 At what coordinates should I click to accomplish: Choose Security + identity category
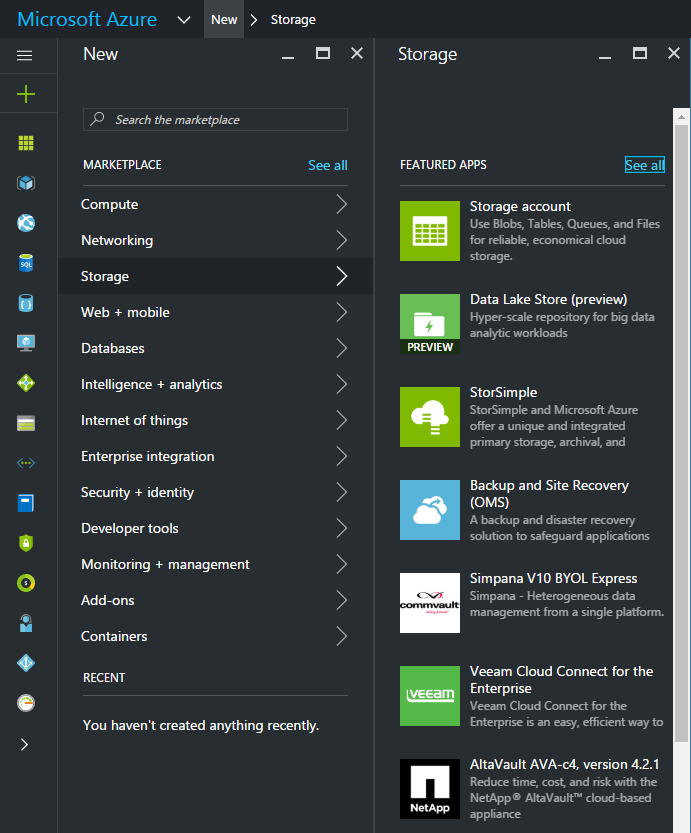(x=137, y=493)
